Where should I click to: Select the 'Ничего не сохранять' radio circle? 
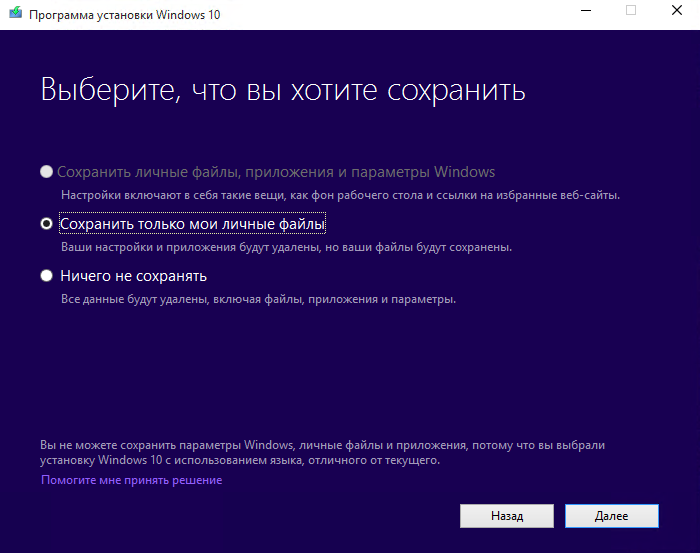pos(46,276)
